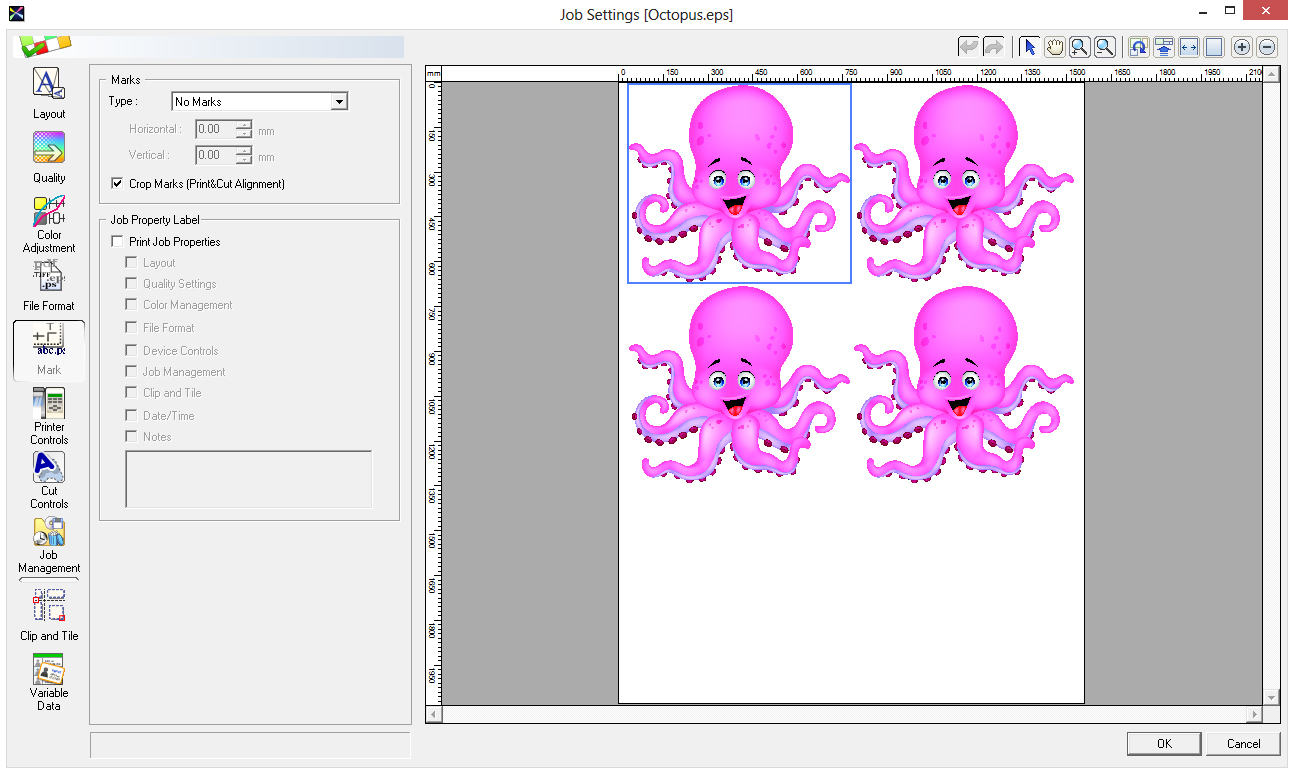Enable Print Job Properties checkbox
The width and height of the screenshot is (1294, 773).
click(x=117, y=242)
